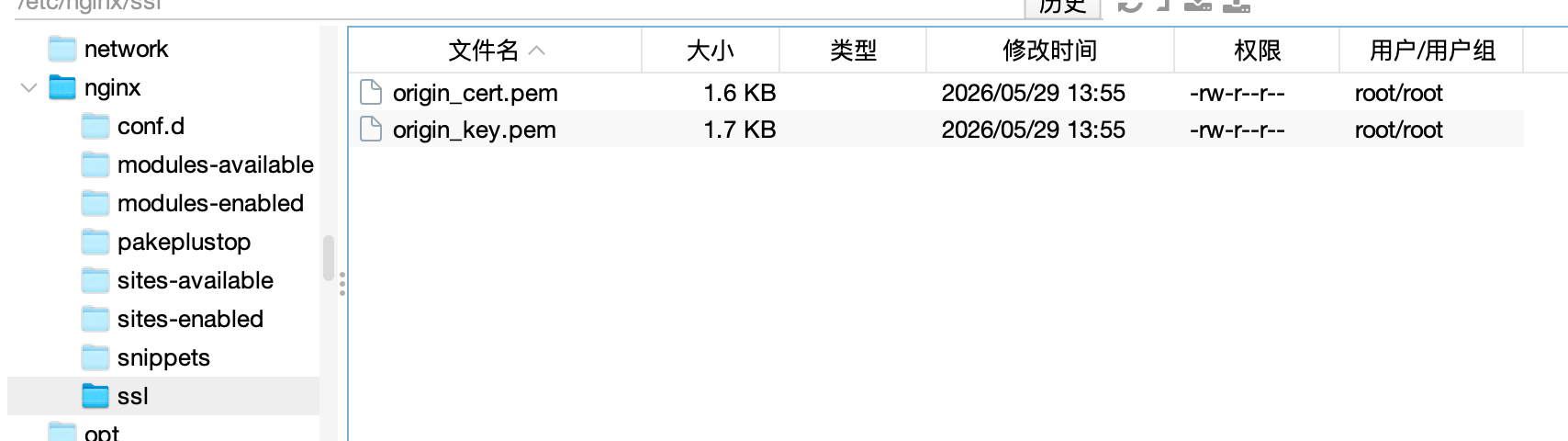1568x441 pixels.
Task: Click the tree panel vertical scrollbar
Action: click(329, 258)
